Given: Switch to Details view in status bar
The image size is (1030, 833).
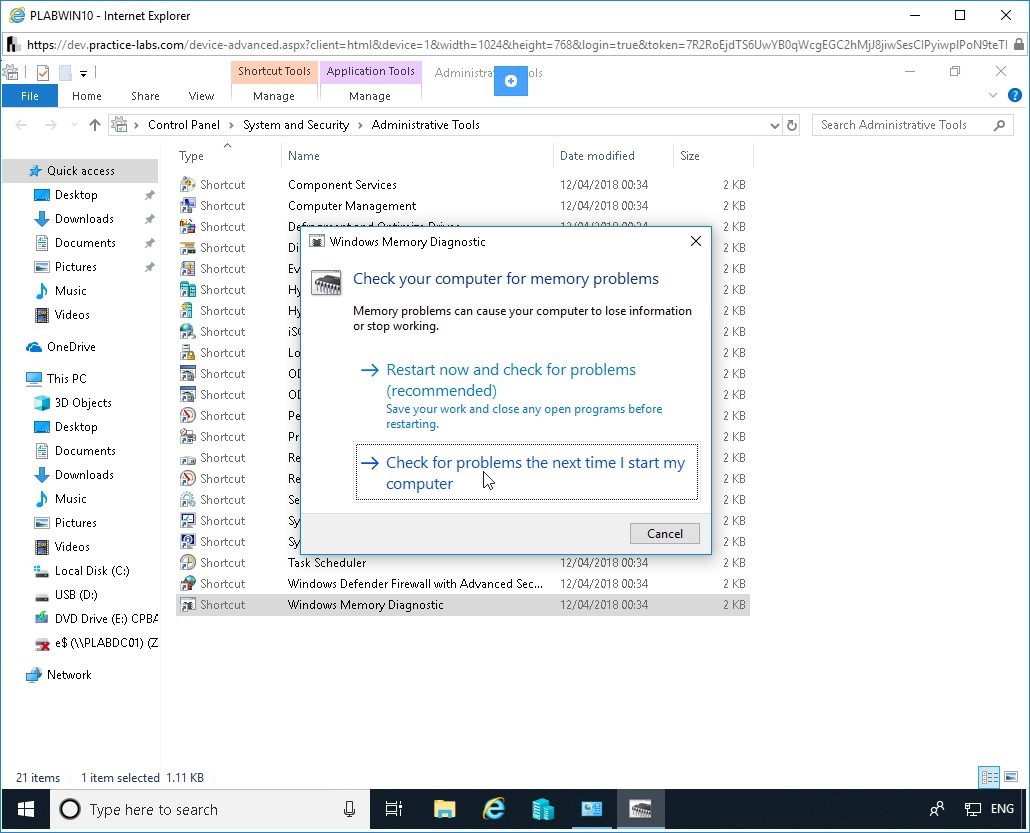Looking at the screenshot, I should click(x=989, y=777).
